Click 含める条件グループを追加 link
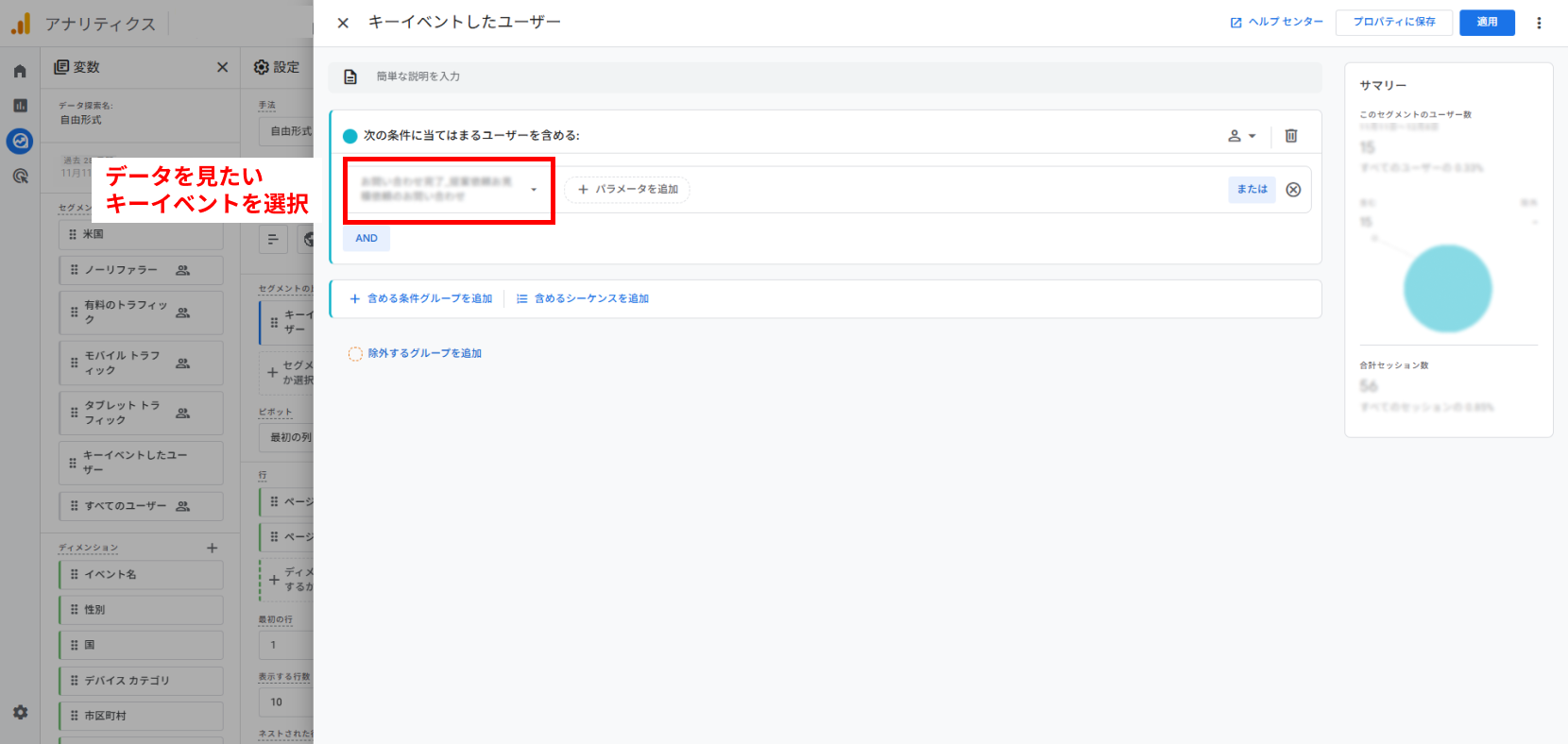The image size is (1568, 744). 421,298
